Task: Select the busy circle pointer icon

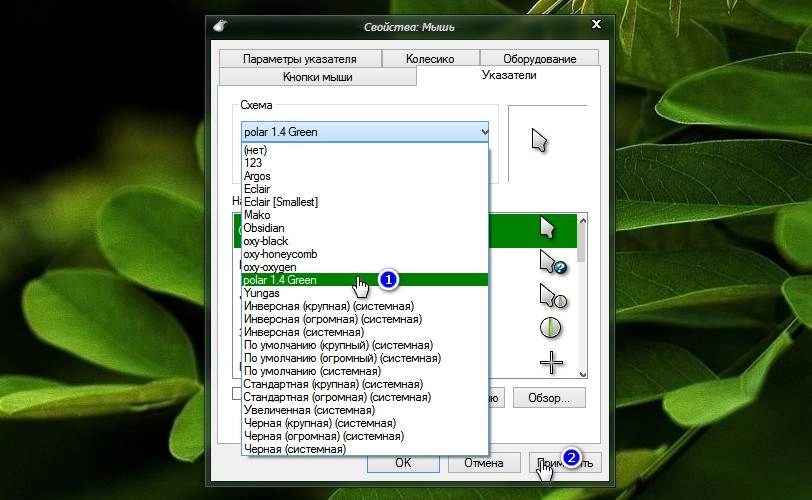Action: (550, 328)
